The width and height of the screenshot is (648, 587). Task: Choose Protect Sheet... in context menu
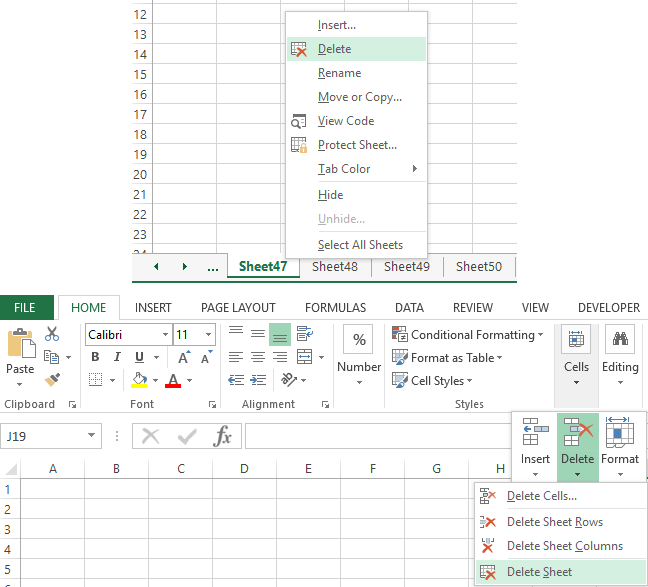tap(356, 145)
